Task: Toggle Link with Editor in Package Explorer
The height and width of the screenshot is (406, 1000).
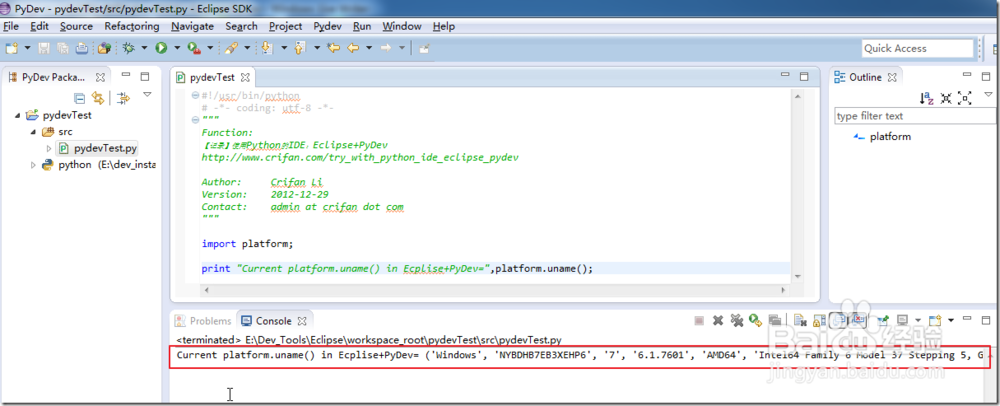Action: 98,98
